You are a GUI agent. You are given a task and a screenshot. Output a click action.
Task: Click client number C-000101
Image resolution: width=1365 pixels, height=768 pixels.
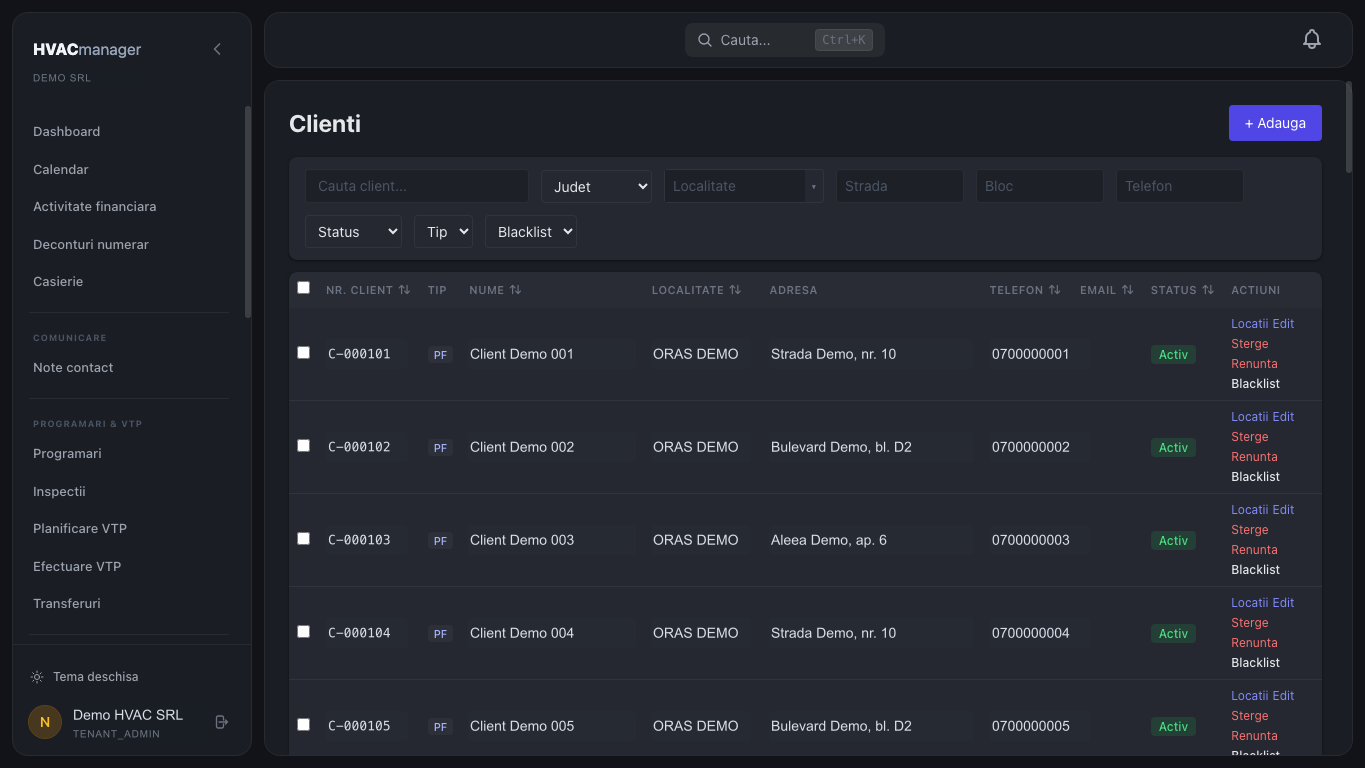pos(360,354)
